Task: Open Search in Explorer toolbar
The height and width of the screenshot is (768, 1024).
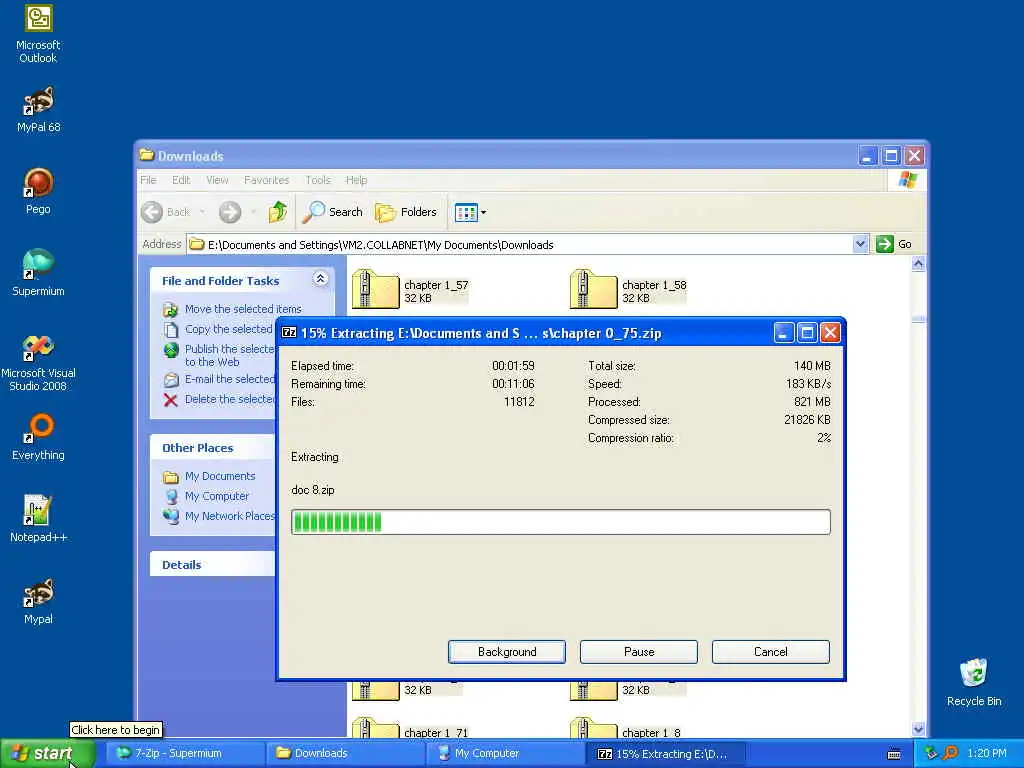Action: tap(333, 212)
